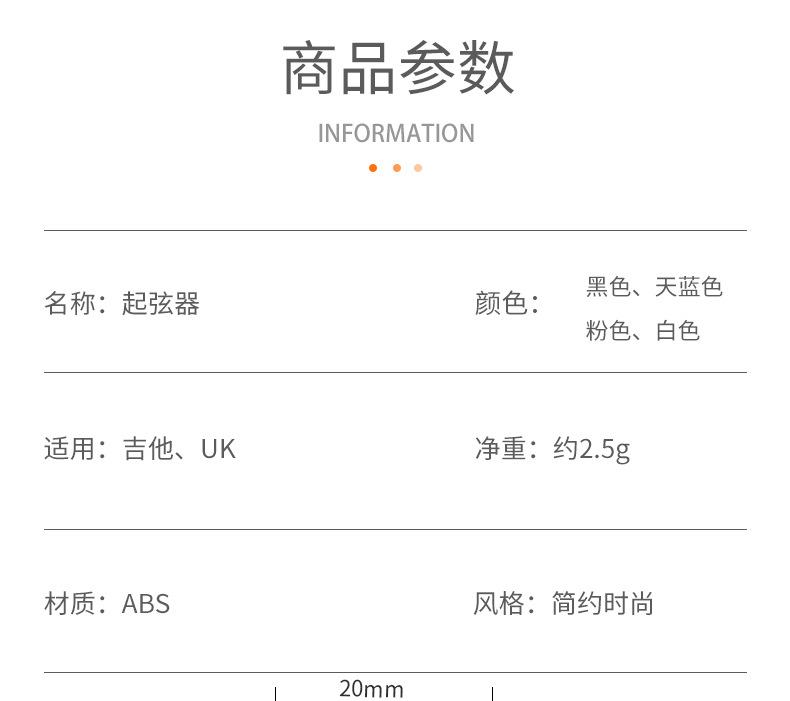
Task: Select the 起弦器 product name
Action: pyautogui.click(x=161, y=304)
